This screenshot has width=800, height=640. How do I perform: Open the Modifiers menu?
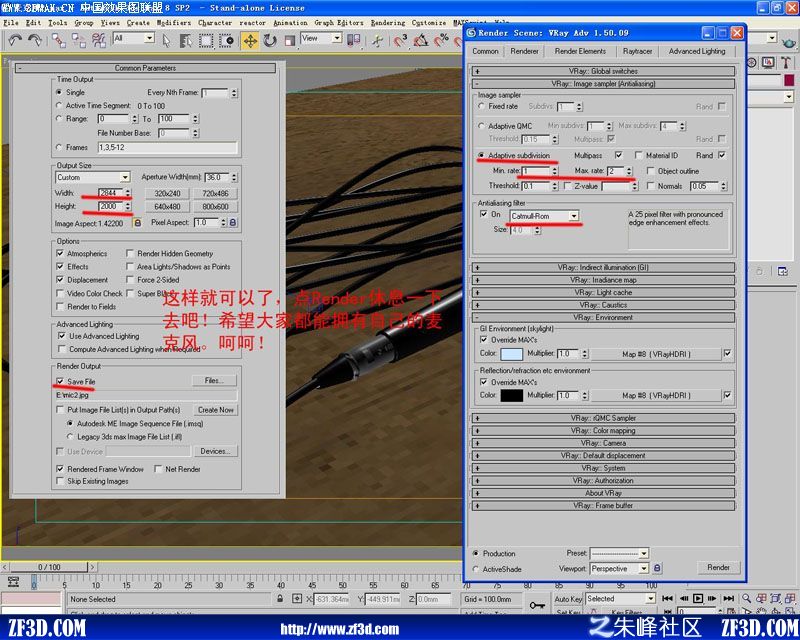coord(173,23)
